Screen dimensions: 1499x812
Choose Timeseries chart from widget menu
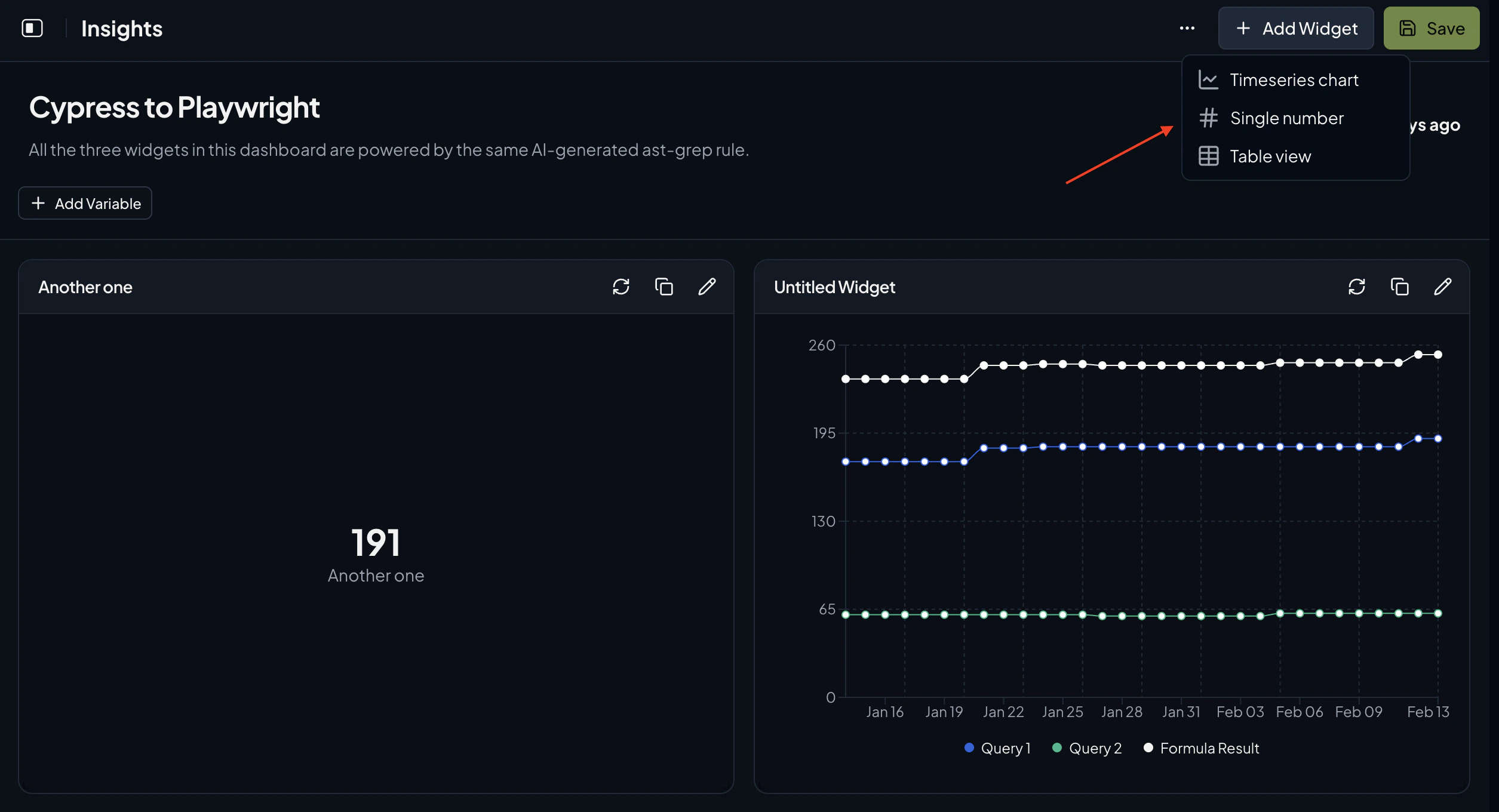point(1294,79)
